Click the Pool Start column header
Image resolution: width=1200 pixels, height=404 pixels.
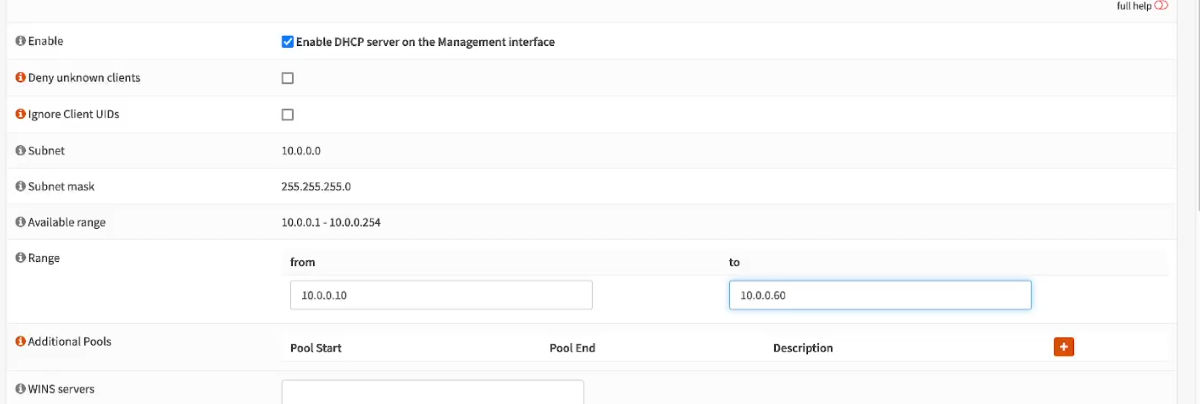(316, 348)
